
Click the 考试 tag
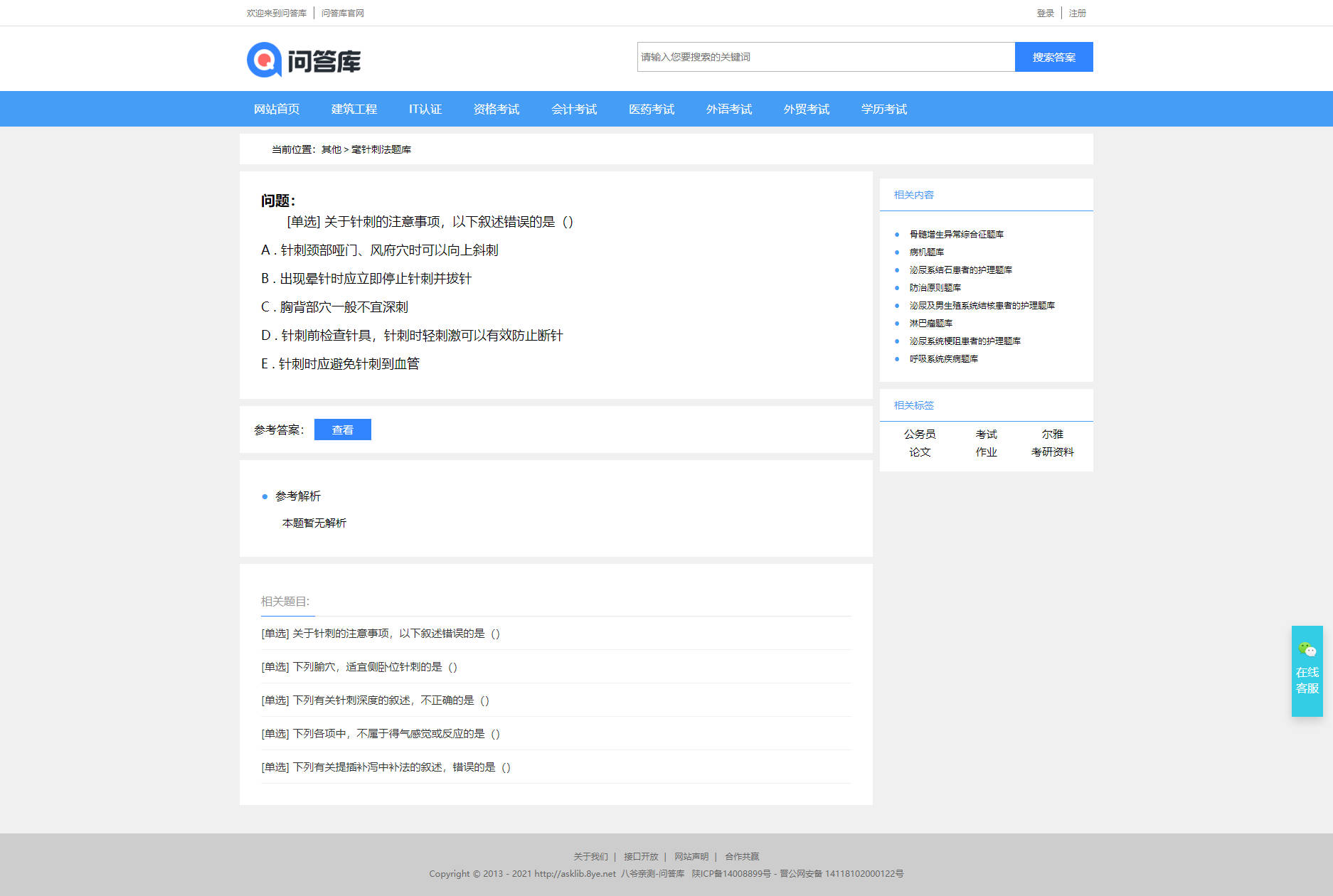click(x=986, y=434)
